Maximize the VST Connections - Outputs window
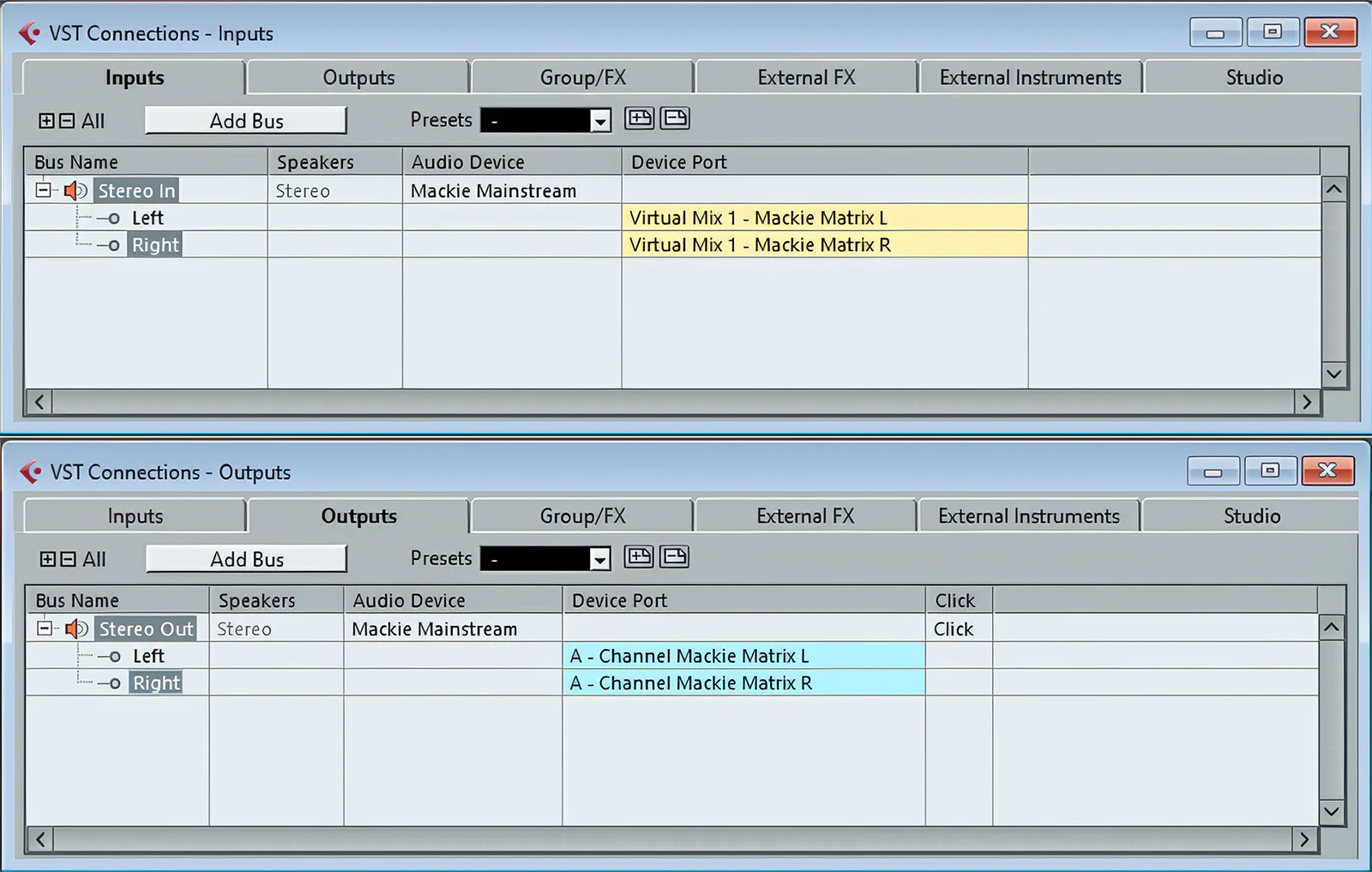1372x872 pixels. tap(1270, 470)
